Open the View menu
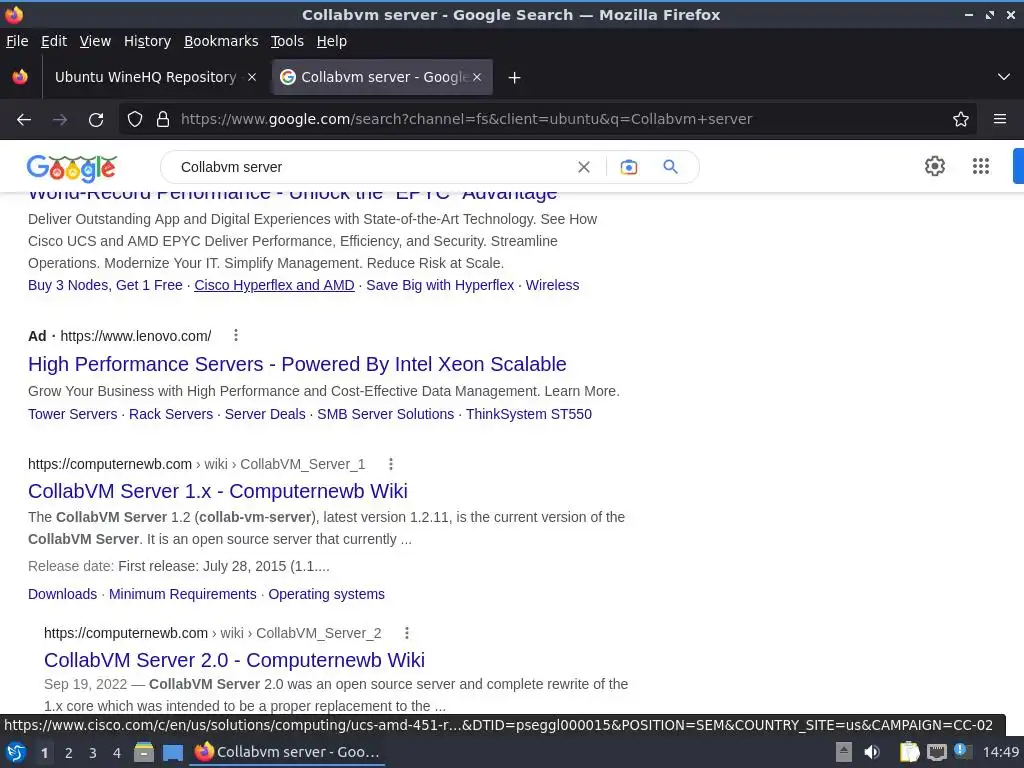The image size is (1024, 768). [95, 41]
